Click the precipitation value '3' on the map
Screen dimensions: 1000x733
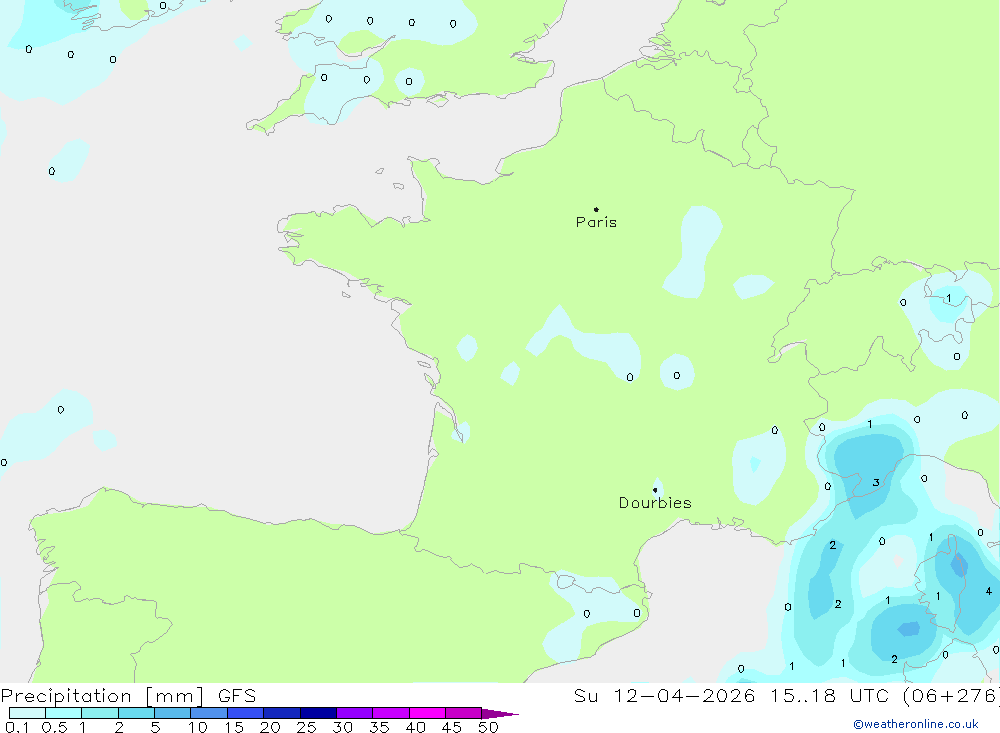point(876,482)
